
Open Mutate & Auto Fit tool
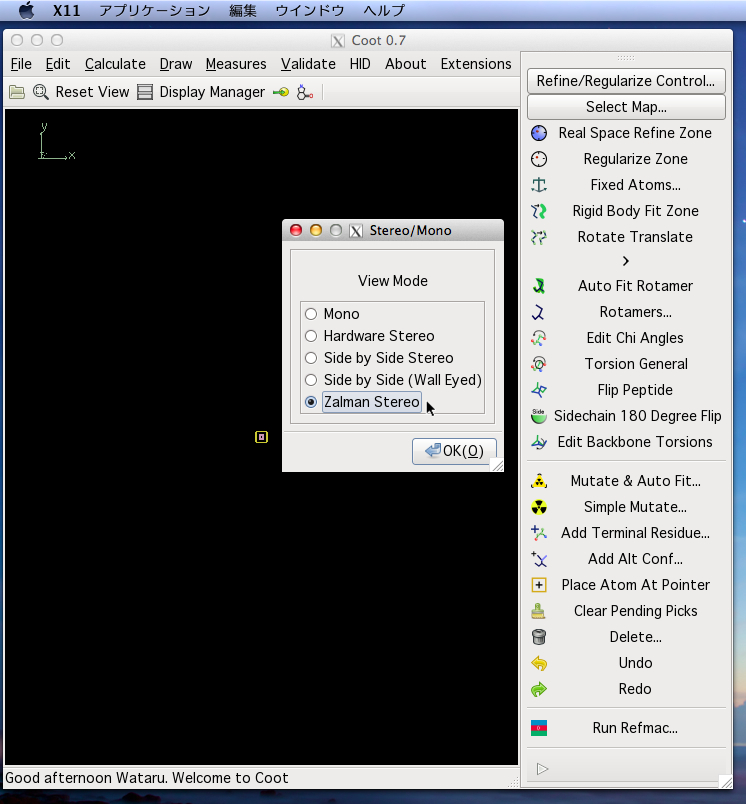[x=626, y=481]
